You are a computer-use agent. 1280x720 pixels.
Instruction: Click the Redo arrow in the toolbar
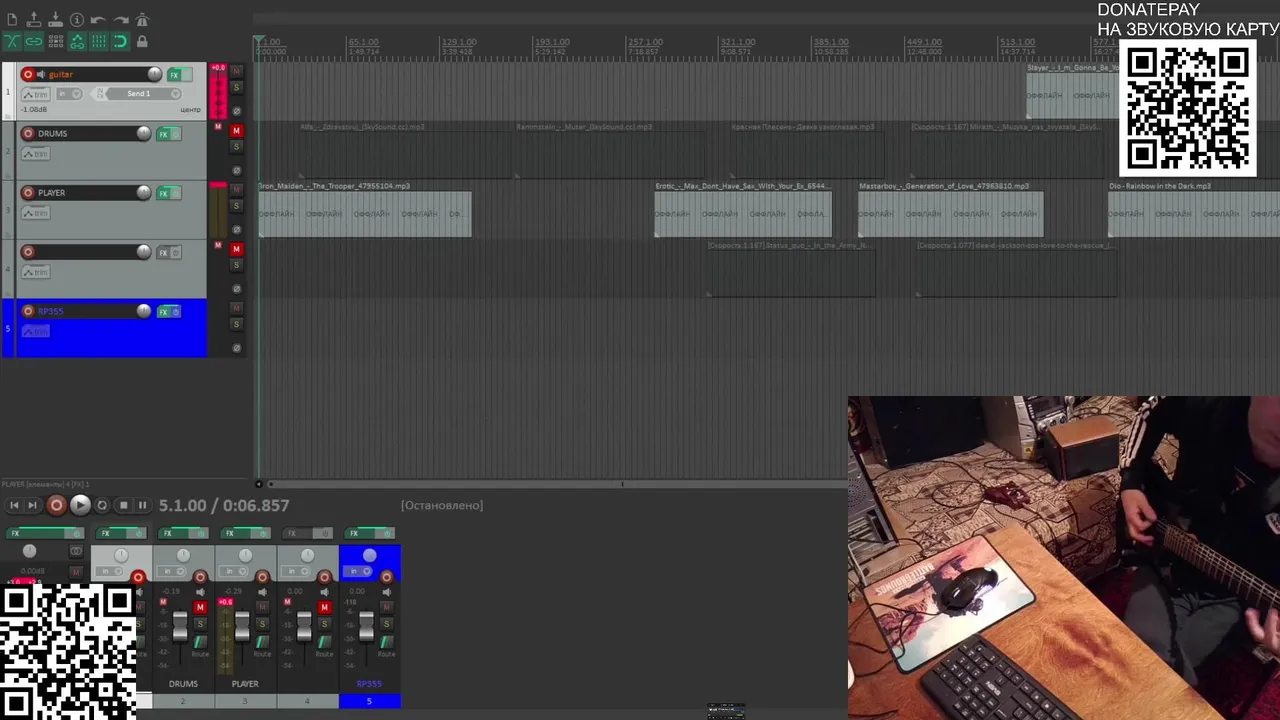tap(121, 20)
